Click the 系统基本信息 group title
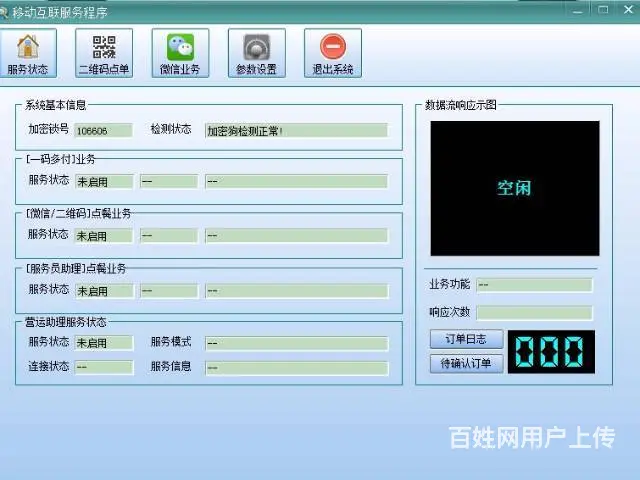Viewport: 640px width, 480px height. pos(56,105)
